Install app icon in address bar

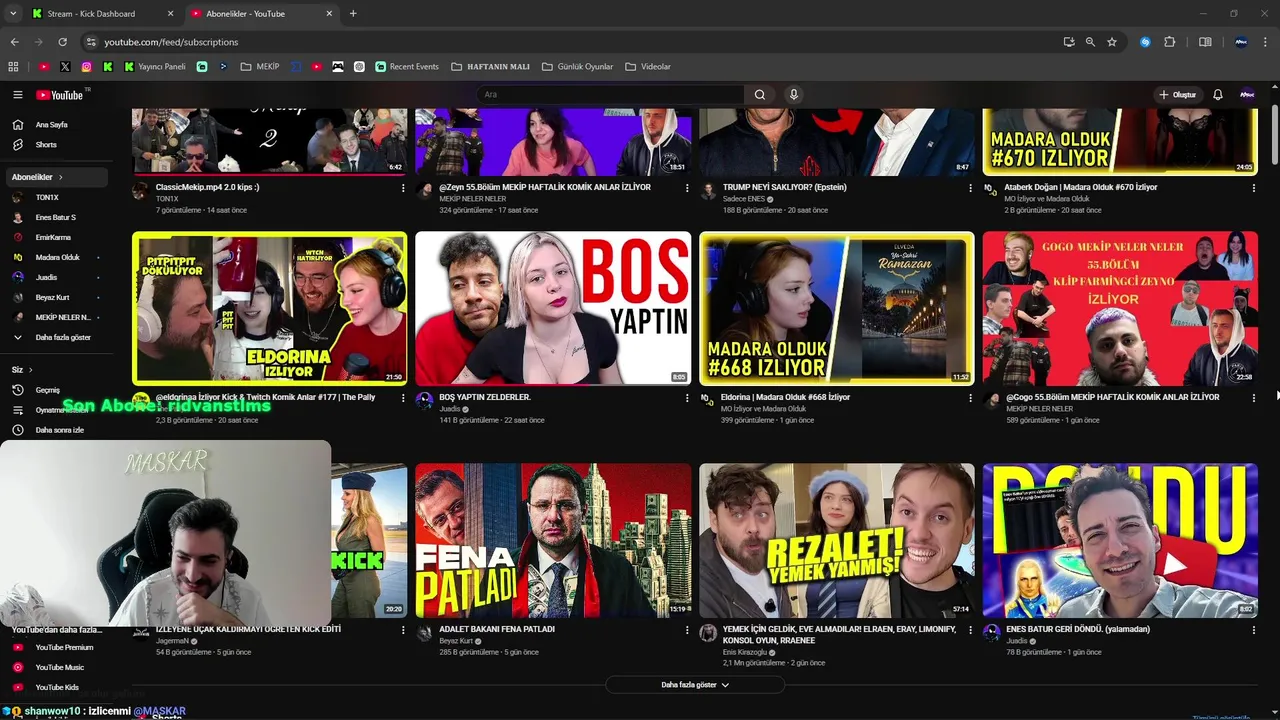[x=1069, y=42]
